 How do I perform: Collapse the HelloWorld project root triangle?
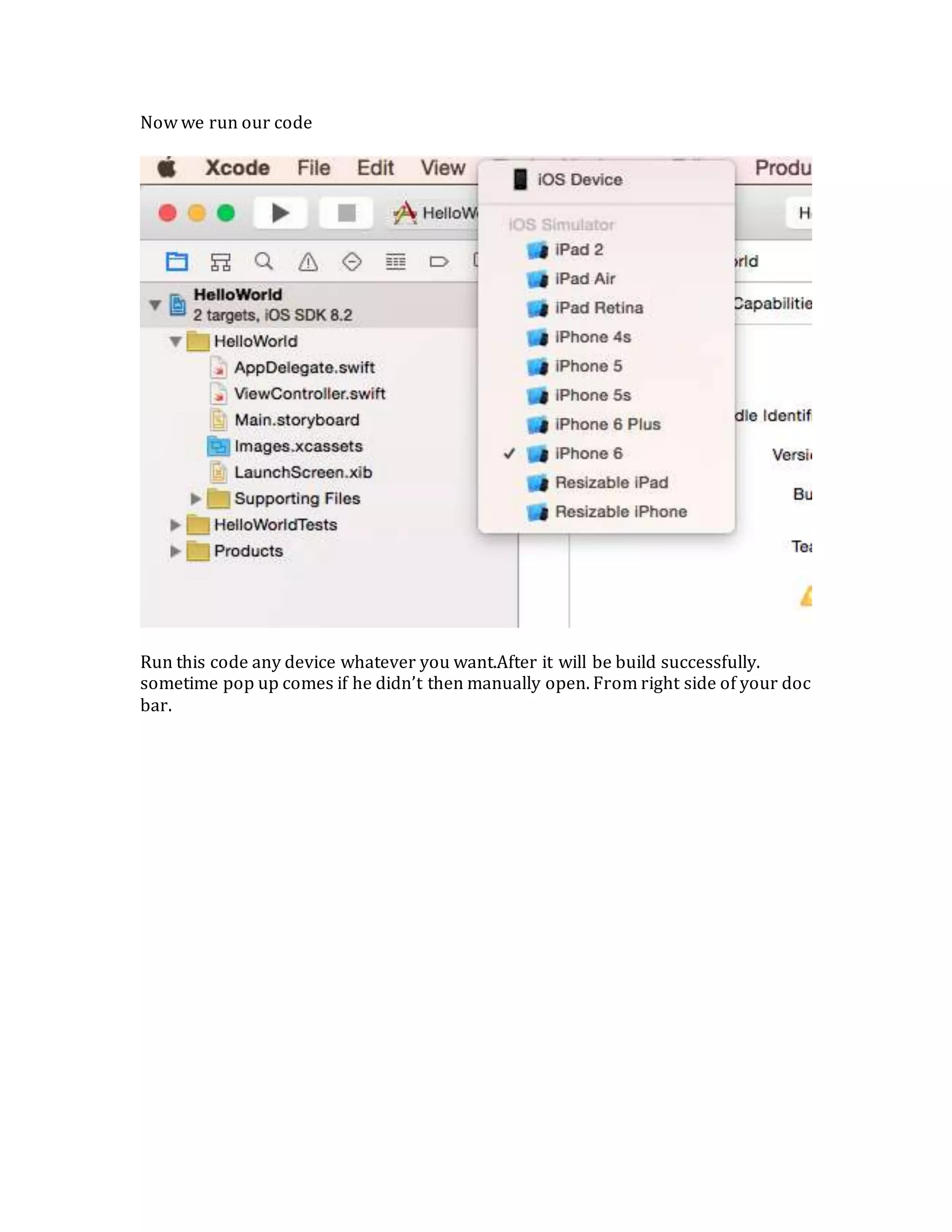155,305
